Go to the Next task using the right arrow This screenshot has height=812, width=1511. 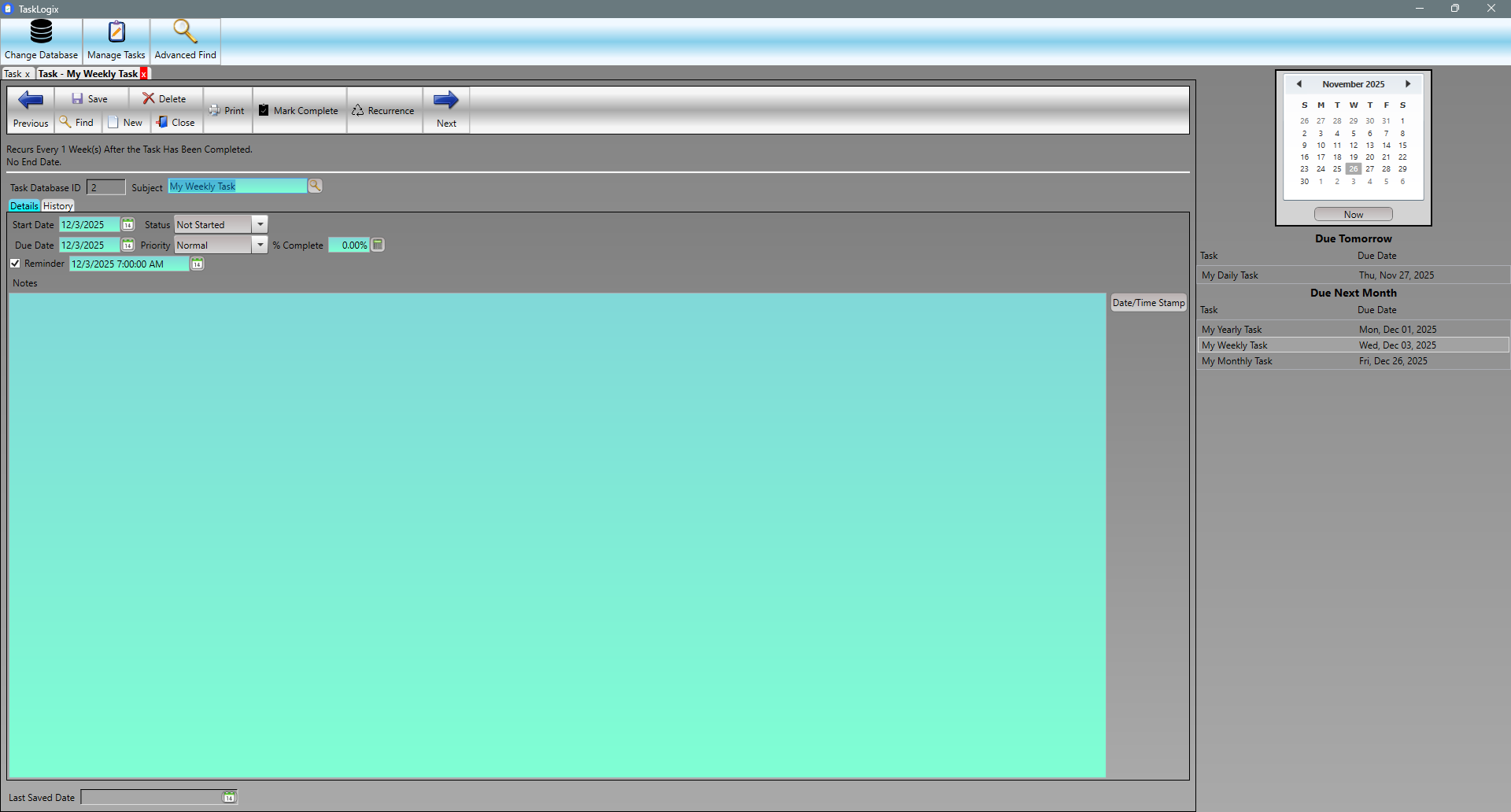pos(446,109)
